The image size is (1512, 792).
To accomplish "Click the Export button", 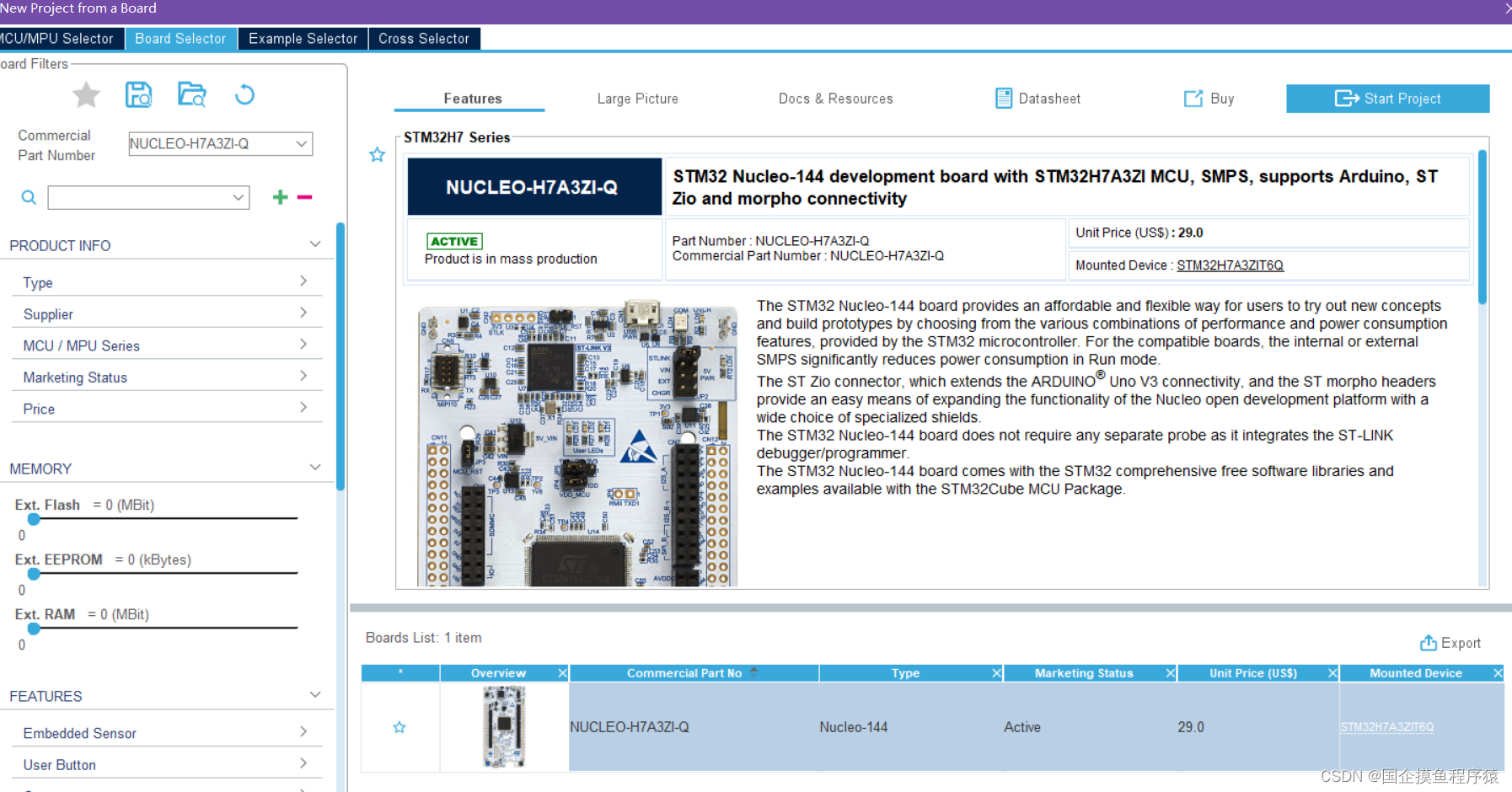I will point(1450,643).
